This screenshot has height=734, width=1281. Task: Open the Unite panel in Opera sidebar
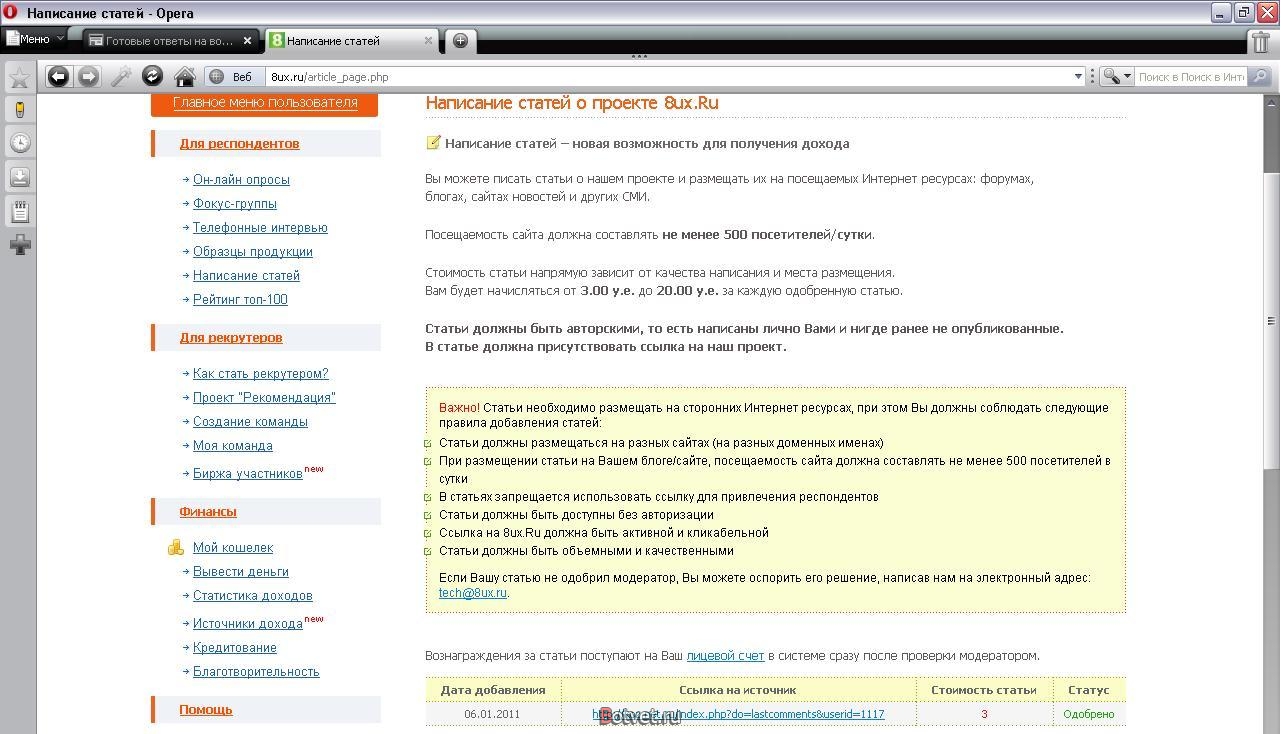(19, 109)
